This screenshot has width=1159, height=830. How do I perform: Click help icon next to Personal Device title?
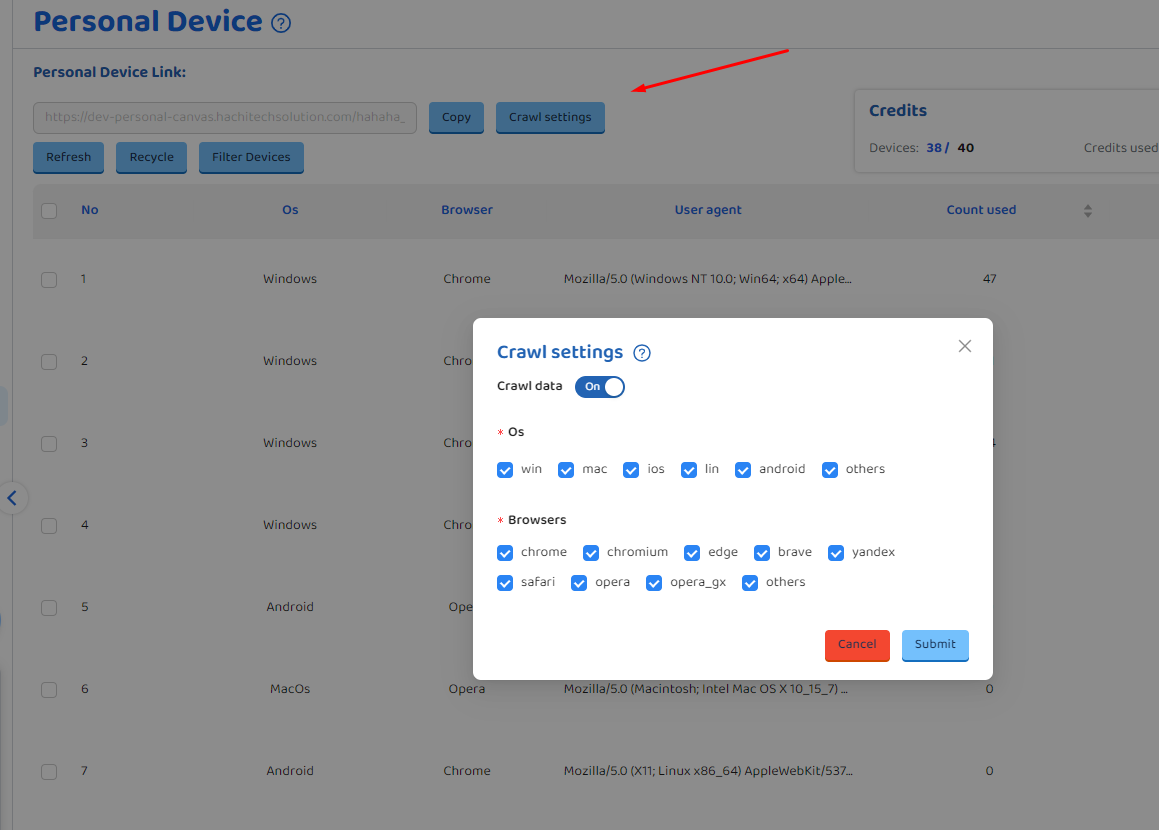281,23
